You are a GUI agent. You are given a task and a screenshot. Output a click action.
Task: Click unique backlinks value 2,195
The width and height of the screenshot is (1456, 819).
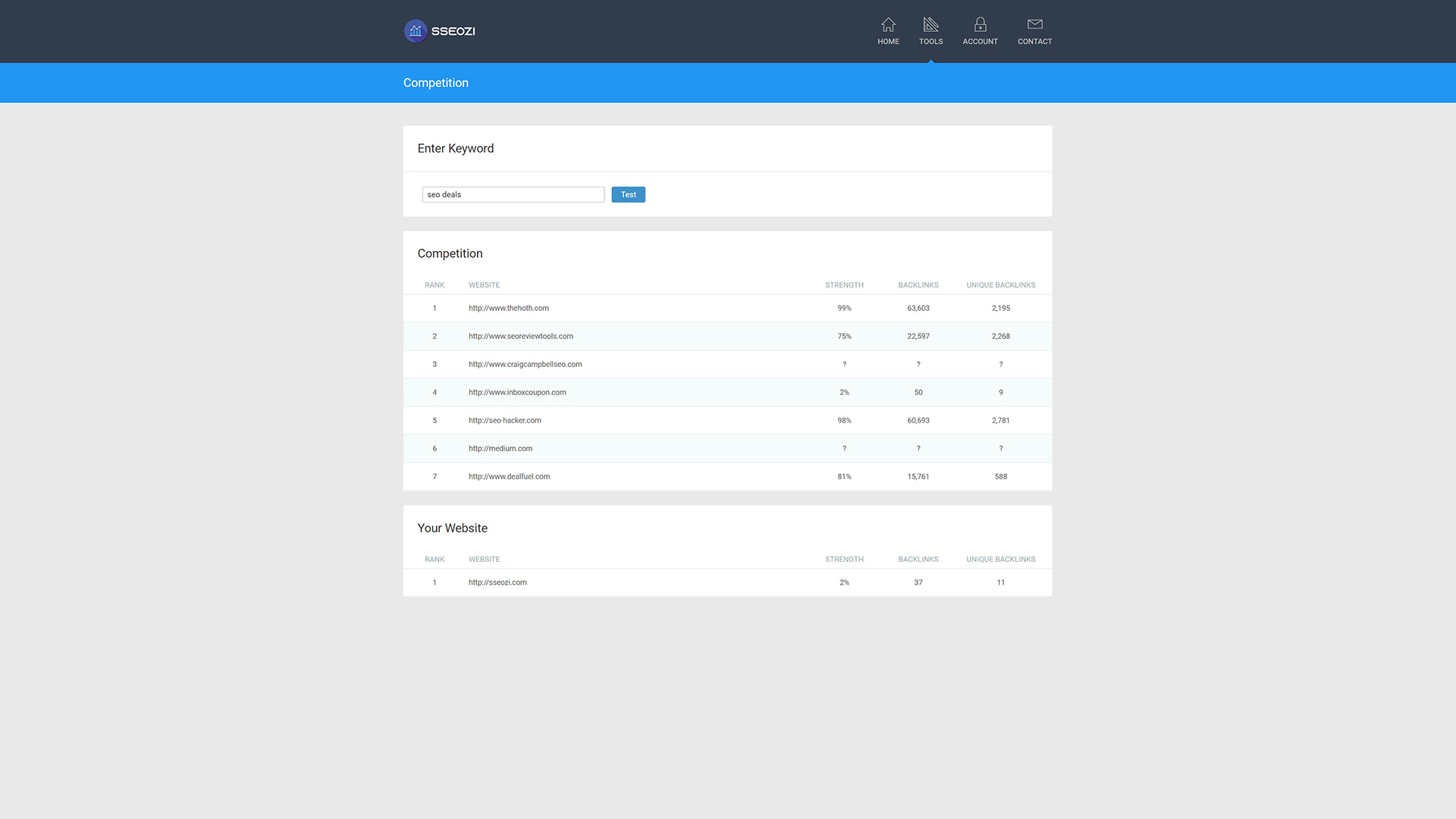[x=1001, y=309]
